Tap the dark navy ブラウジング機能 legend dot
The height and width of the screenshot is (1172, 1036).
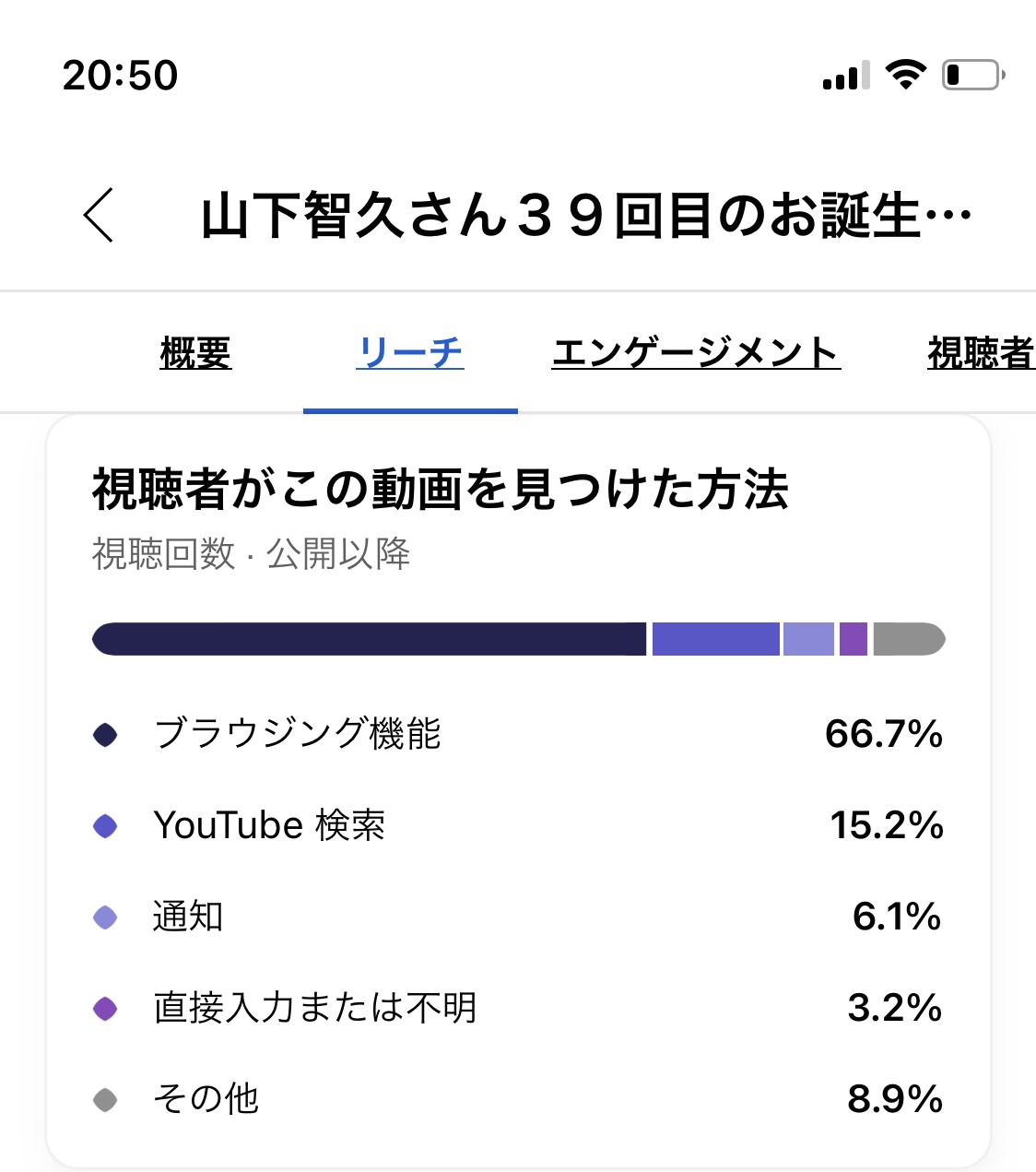106,735
